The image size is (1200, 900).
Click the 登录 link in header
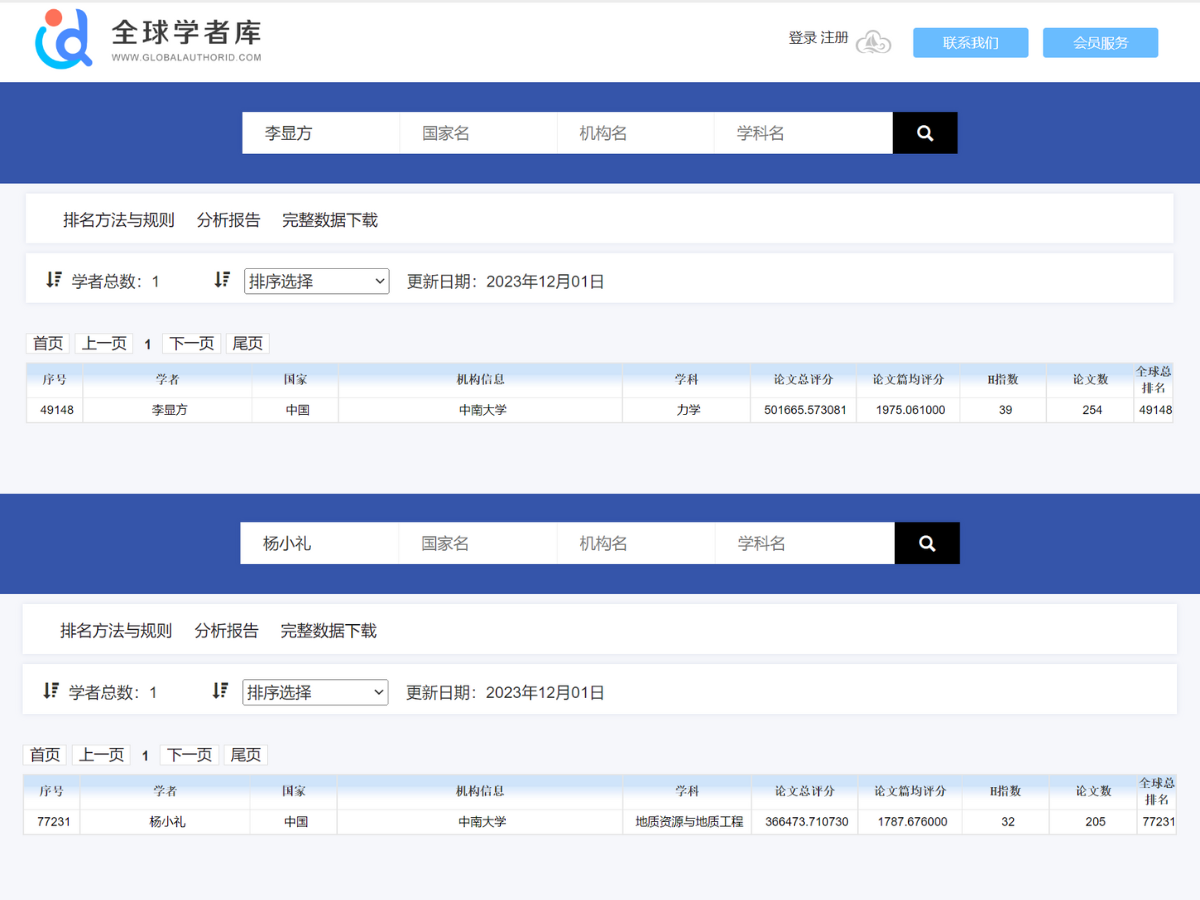(x=802, y=38)
